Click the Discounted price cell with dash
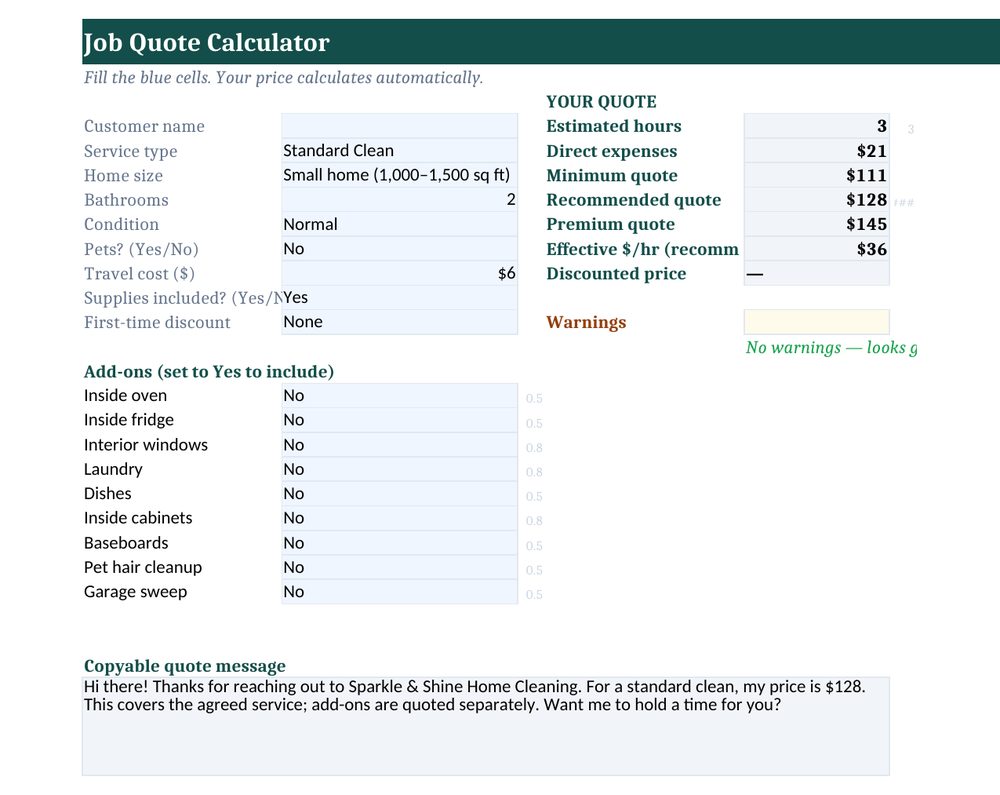The image size is (1000, 795). (x=816, y=274)
